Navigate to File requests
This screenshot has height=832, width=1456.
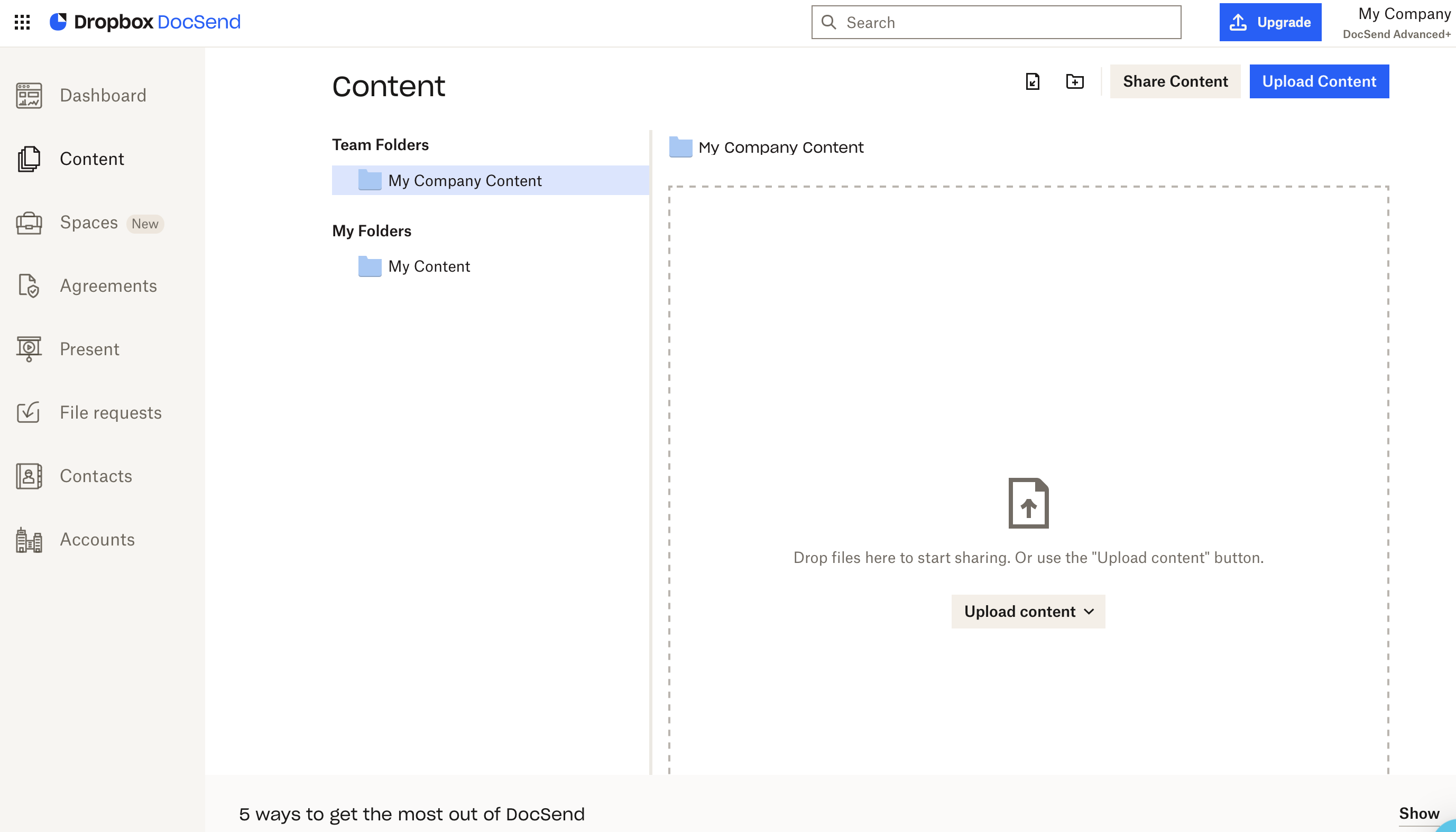110,413
